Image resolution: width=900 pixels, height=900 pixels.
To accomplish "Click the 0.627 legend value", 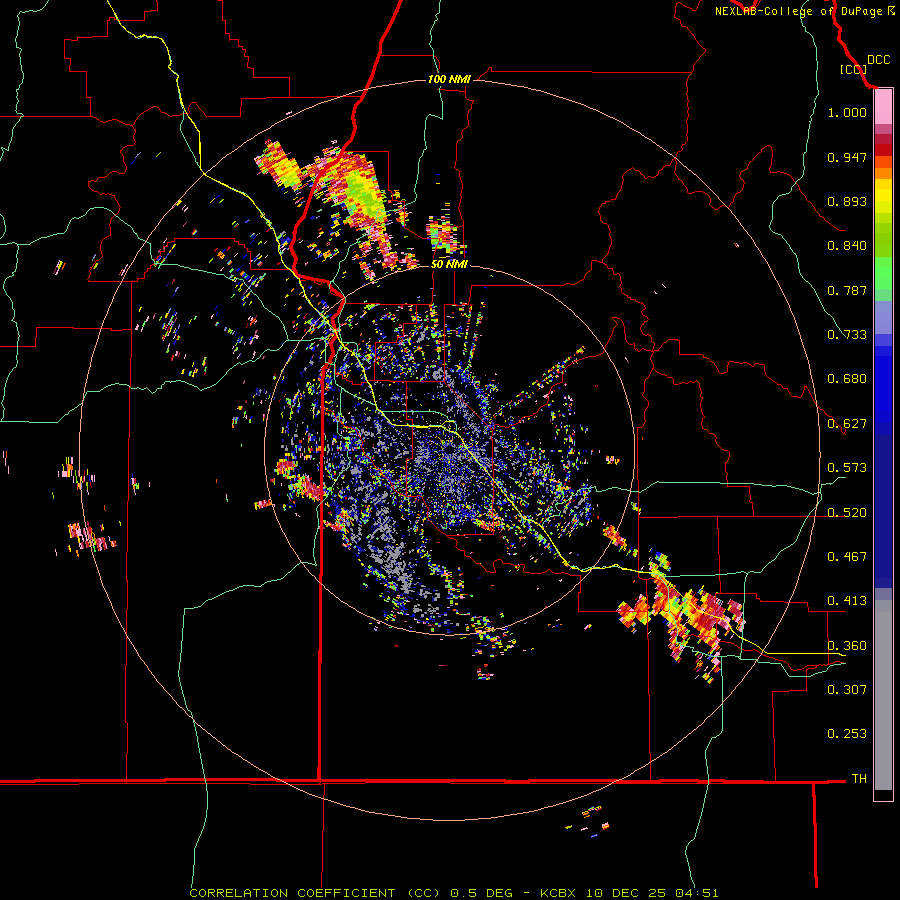I will tap(847, 424).
